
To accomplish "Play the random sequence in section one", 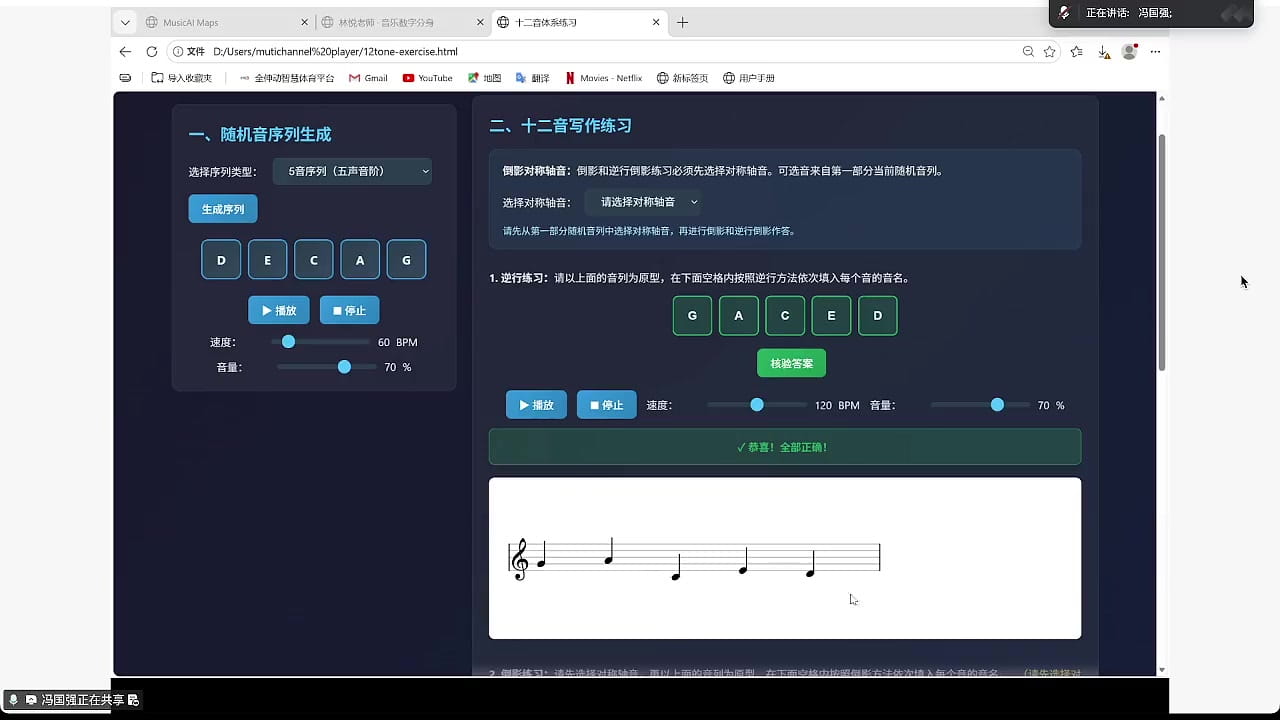I will pyautogui.click(x=279, y=310).
